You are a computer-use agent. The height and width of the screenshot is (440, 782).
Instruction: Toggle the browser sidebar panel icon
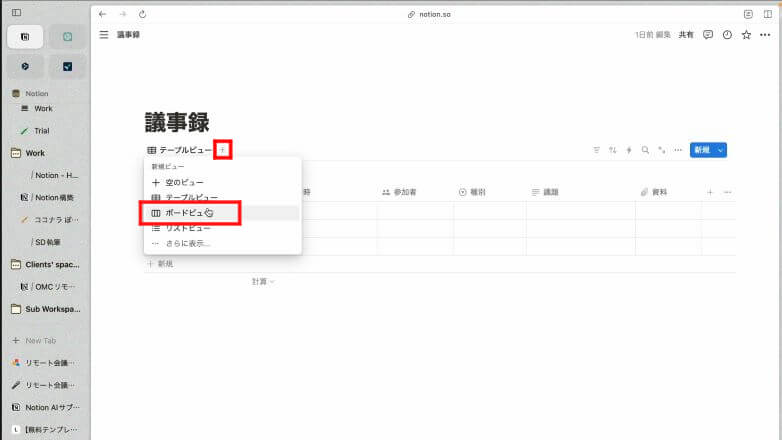pyautogui.click(x=16, y=13)
